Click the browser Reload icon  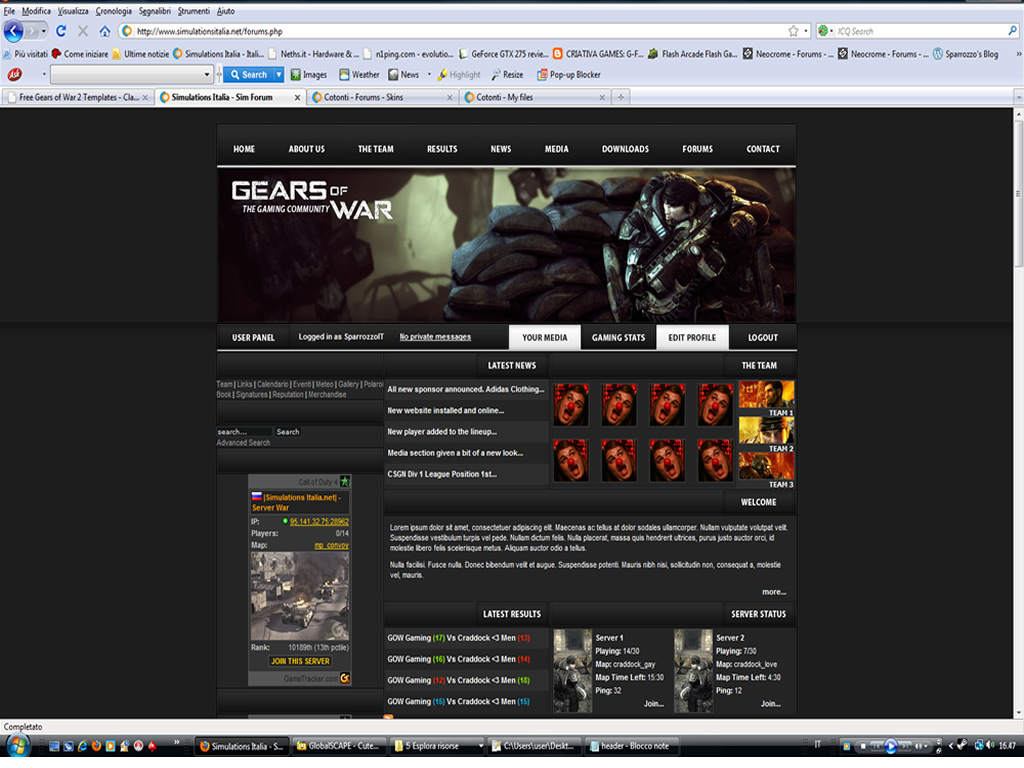click(62, 31)
